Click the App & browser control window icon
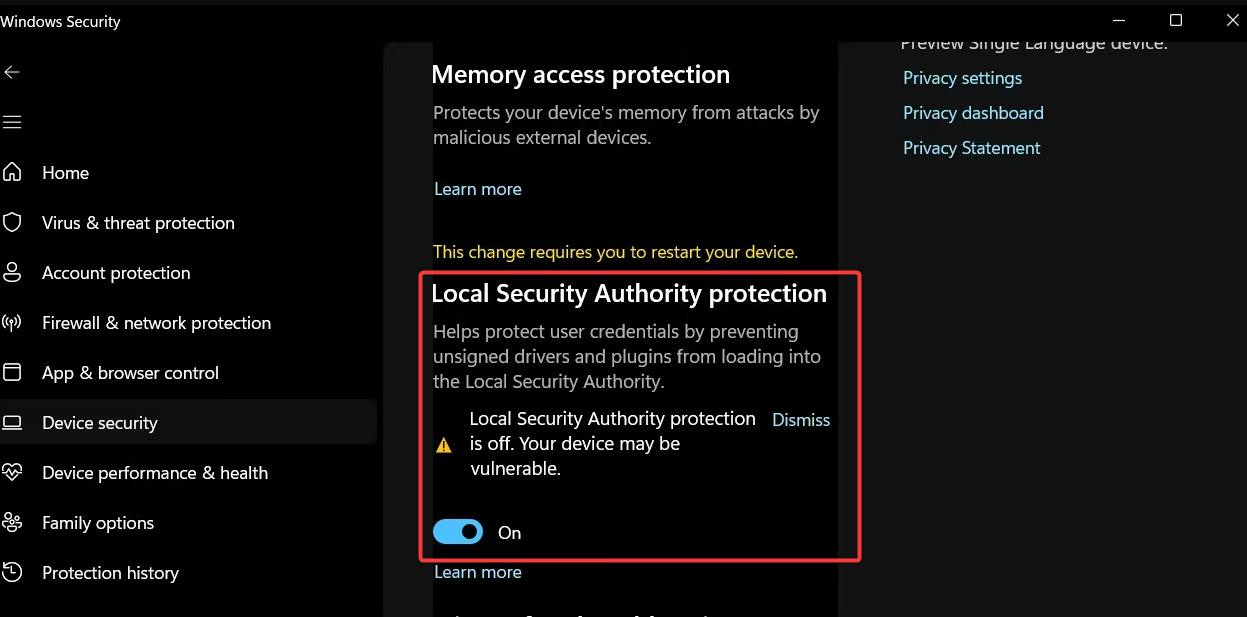 12,372
